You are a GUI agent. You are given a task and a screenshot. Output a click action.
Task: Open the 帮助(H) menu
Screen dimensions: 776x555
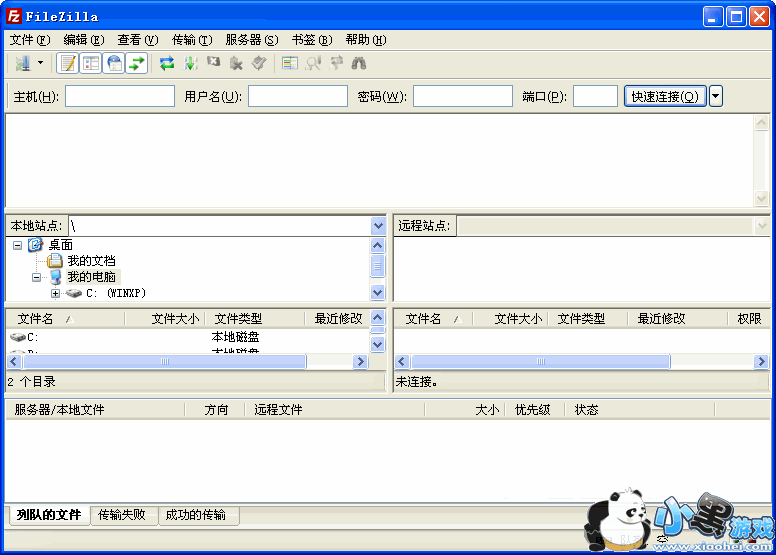pyautogui.click(x=366, y=40)
